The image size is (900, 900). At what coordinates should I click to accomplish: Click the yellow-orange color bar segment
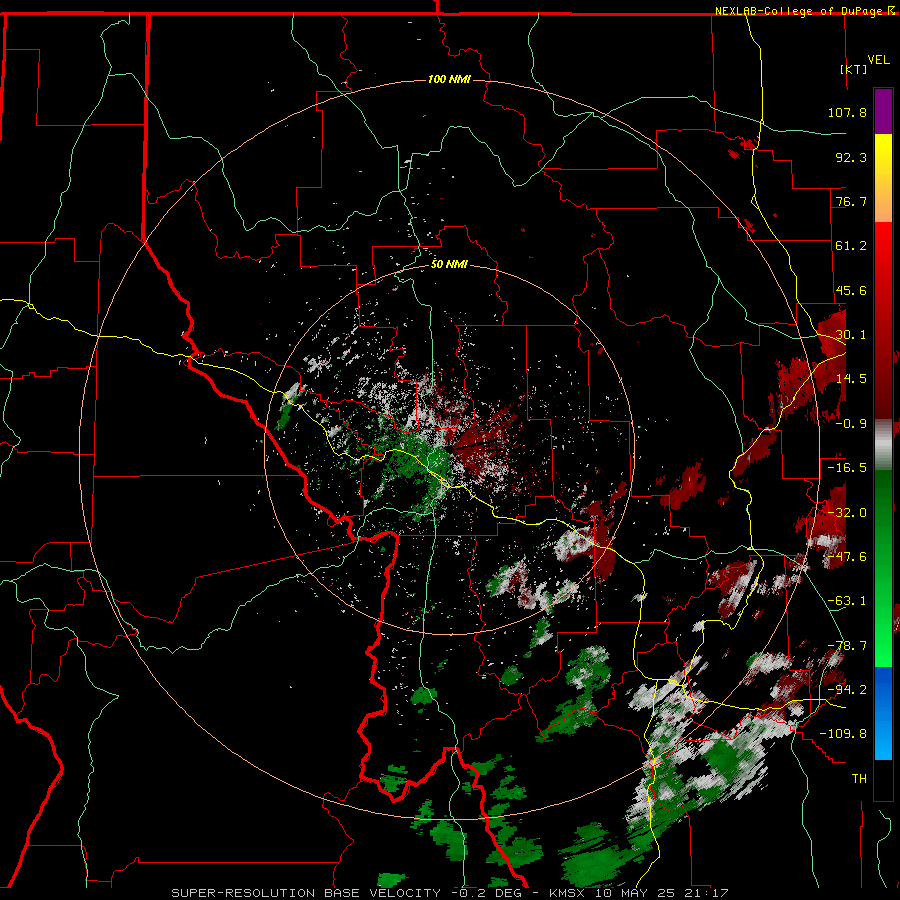pos(883,178)
